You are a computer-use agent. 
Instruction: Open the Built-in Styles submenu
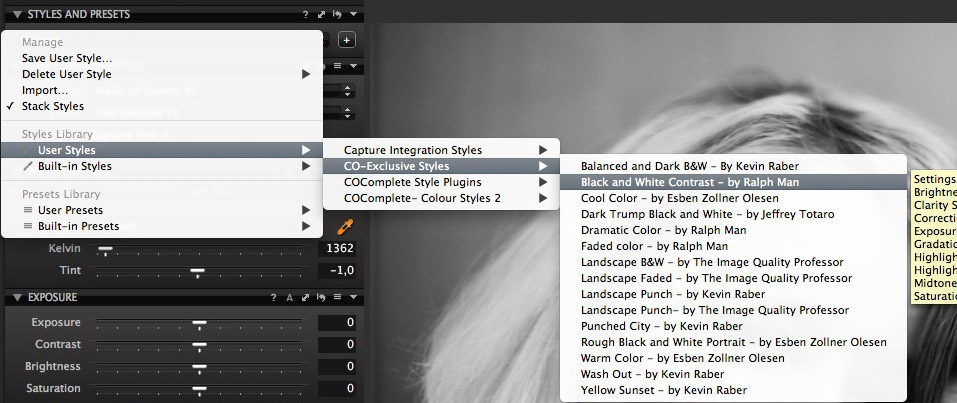pyautogui.click(x=162, y=166)
